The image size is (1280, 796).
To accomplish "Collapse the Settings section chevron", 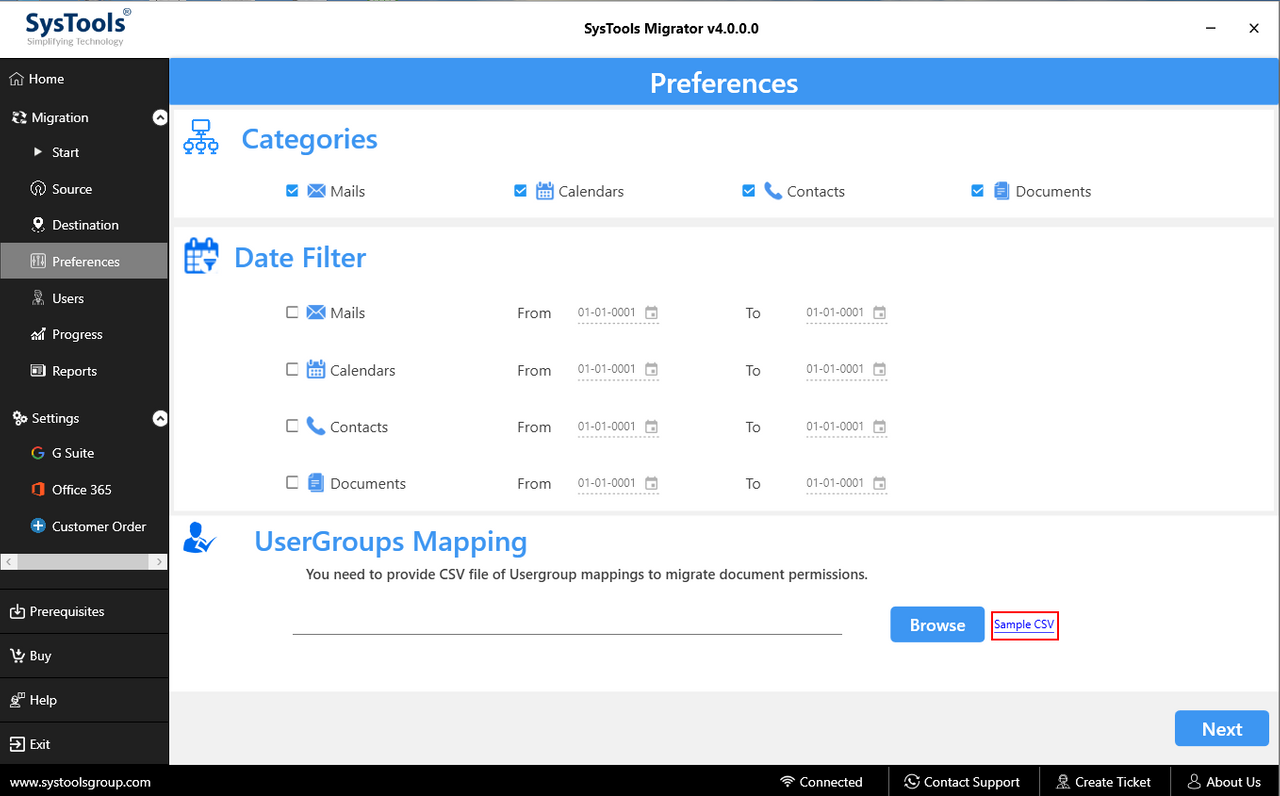I will [159, 418].
